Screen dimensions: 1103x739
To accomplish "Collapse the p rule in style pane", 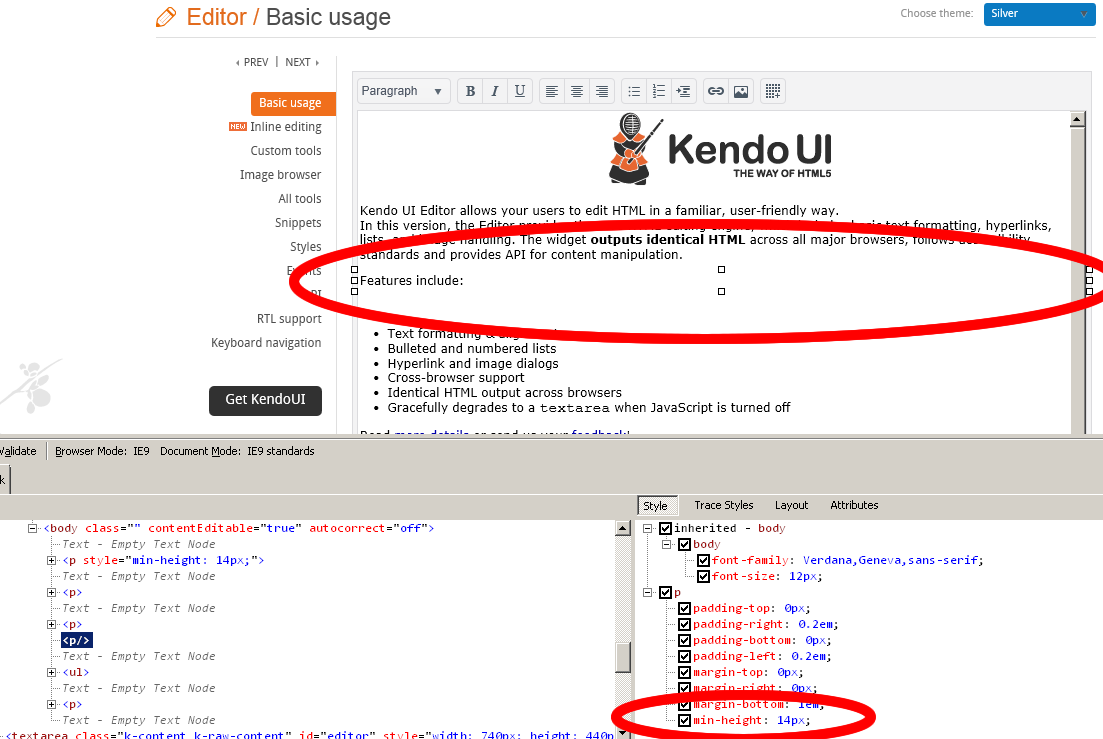I will [x=647, y=592].
